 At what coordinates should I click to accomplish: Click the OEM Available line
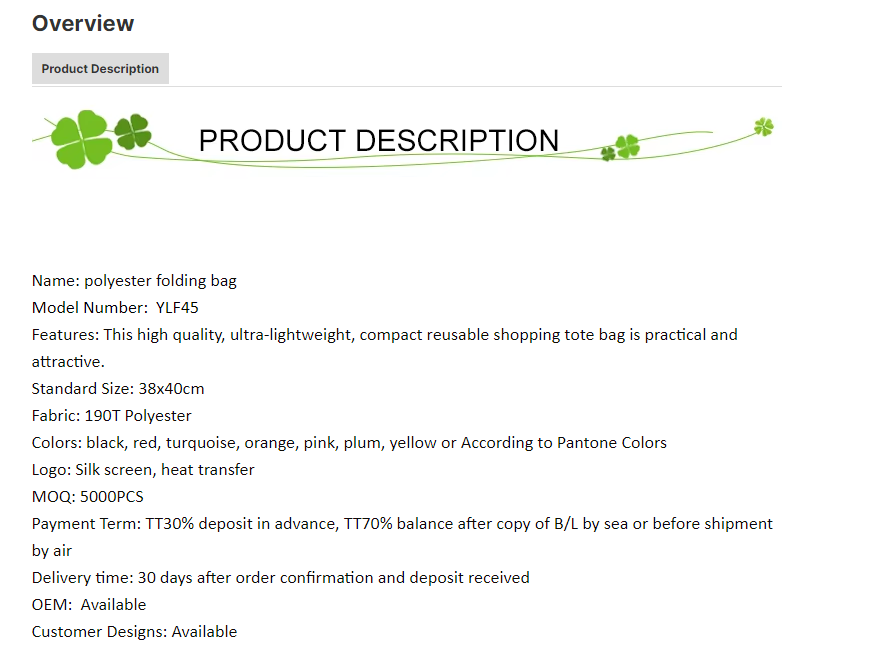pos(89,605)
